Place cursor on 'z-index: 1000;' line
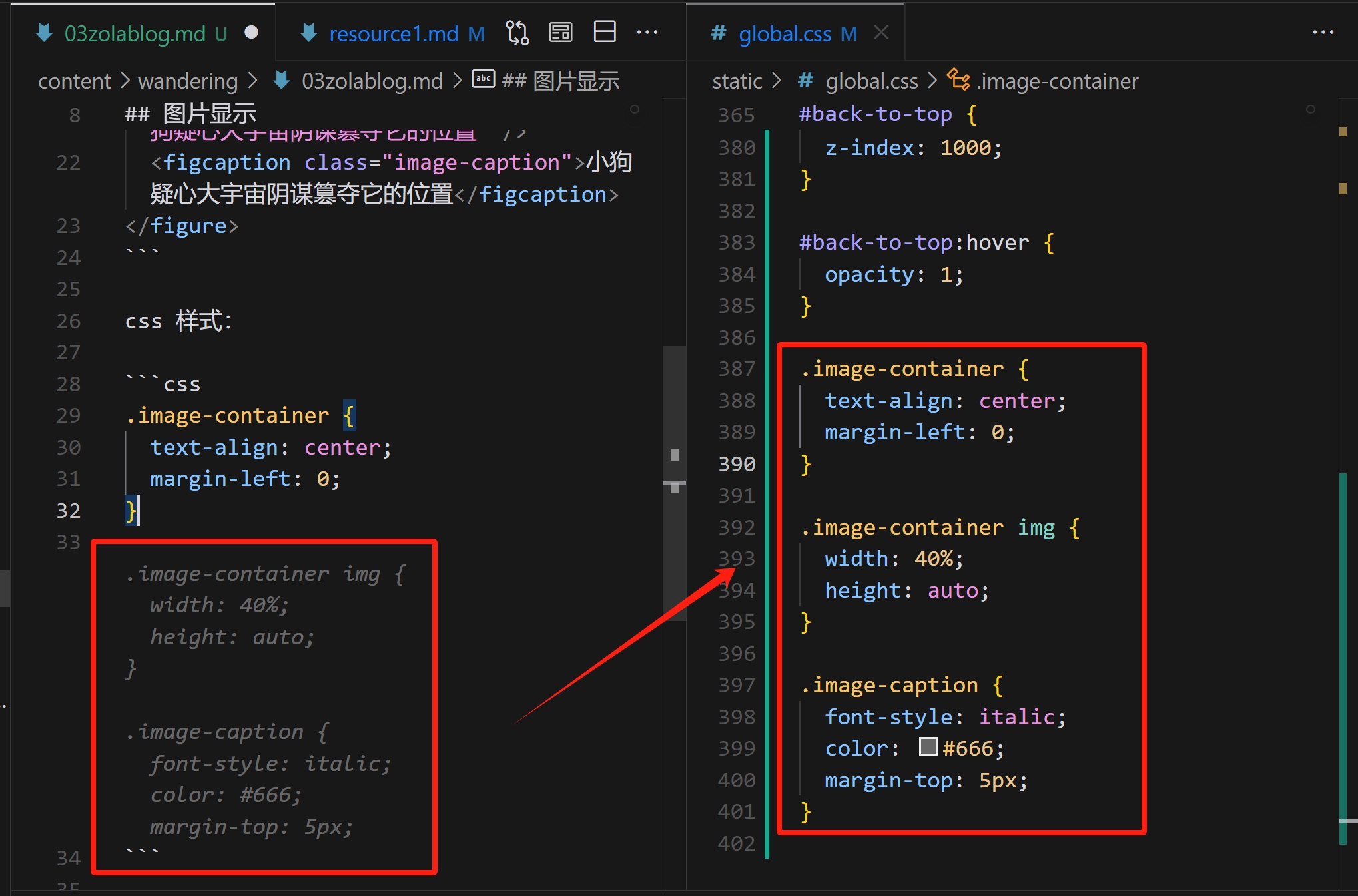This screenshot has width=1358, height=896. coord(912,148)
